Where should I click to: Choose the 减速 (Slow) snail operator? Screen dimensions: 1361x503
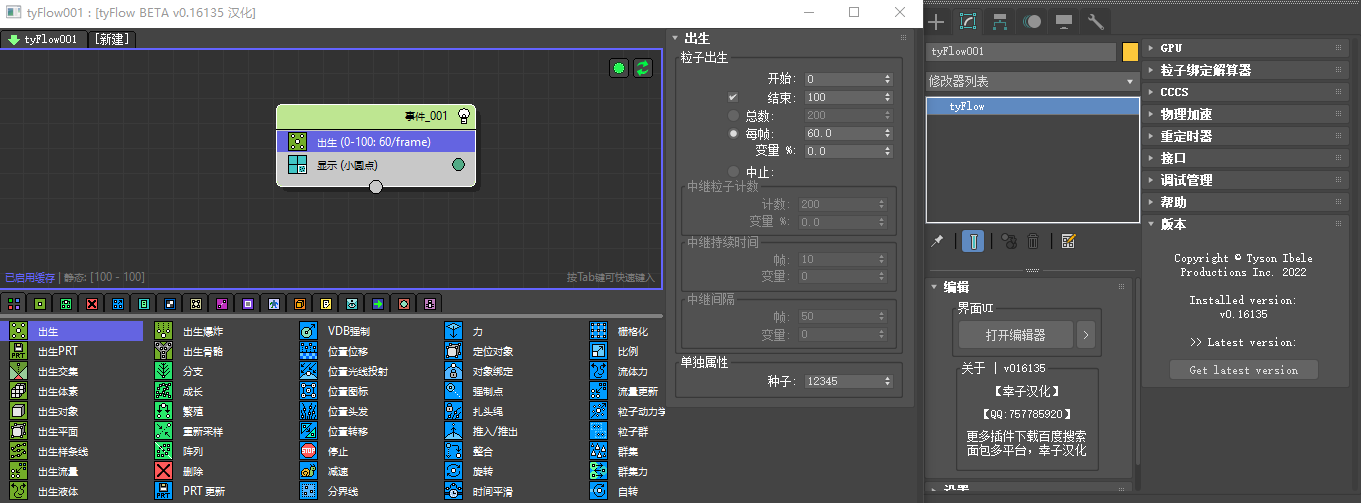click(308, 471)
